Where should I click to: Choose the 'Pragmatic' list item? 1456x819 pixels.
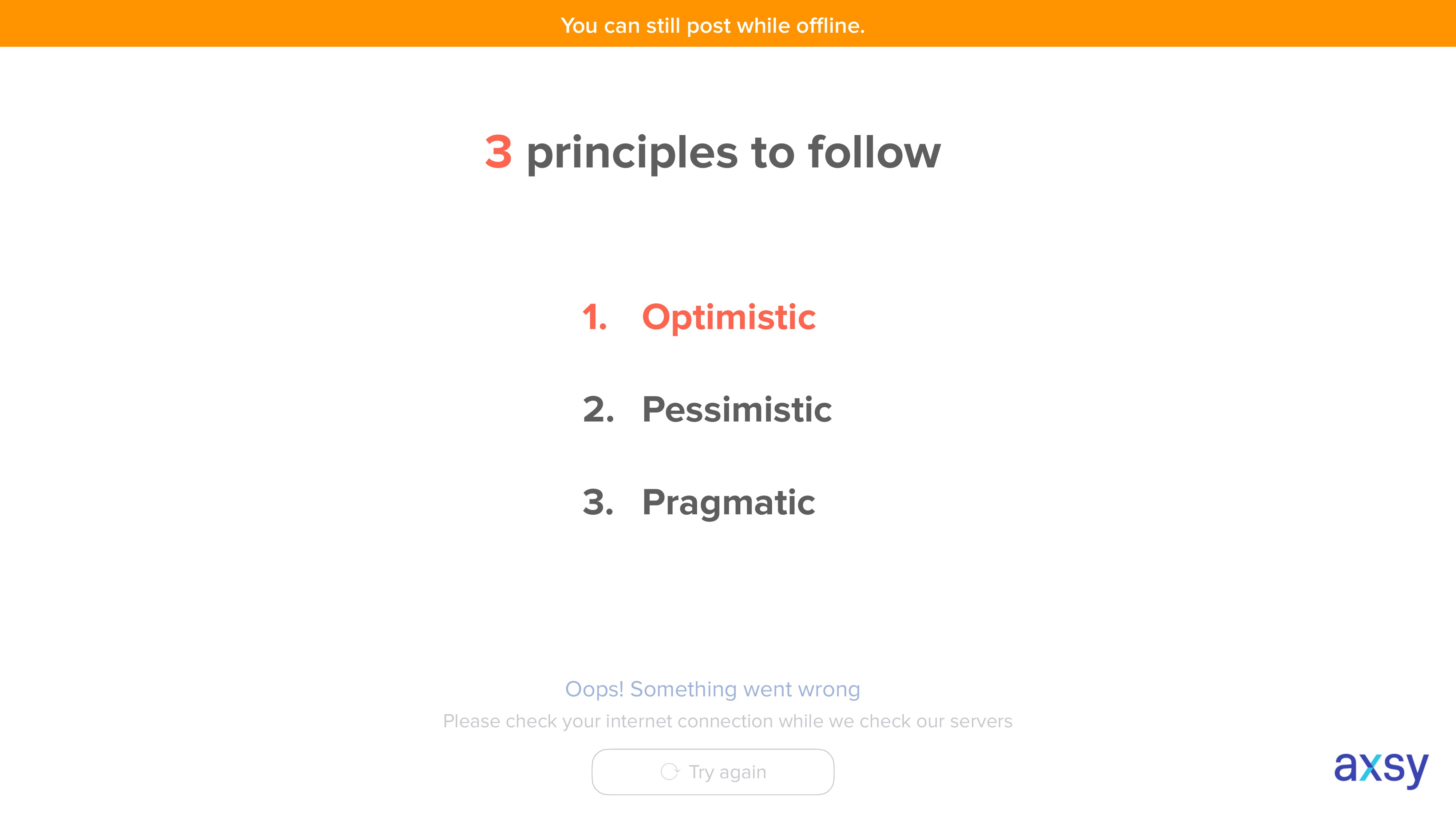[729, 503]
